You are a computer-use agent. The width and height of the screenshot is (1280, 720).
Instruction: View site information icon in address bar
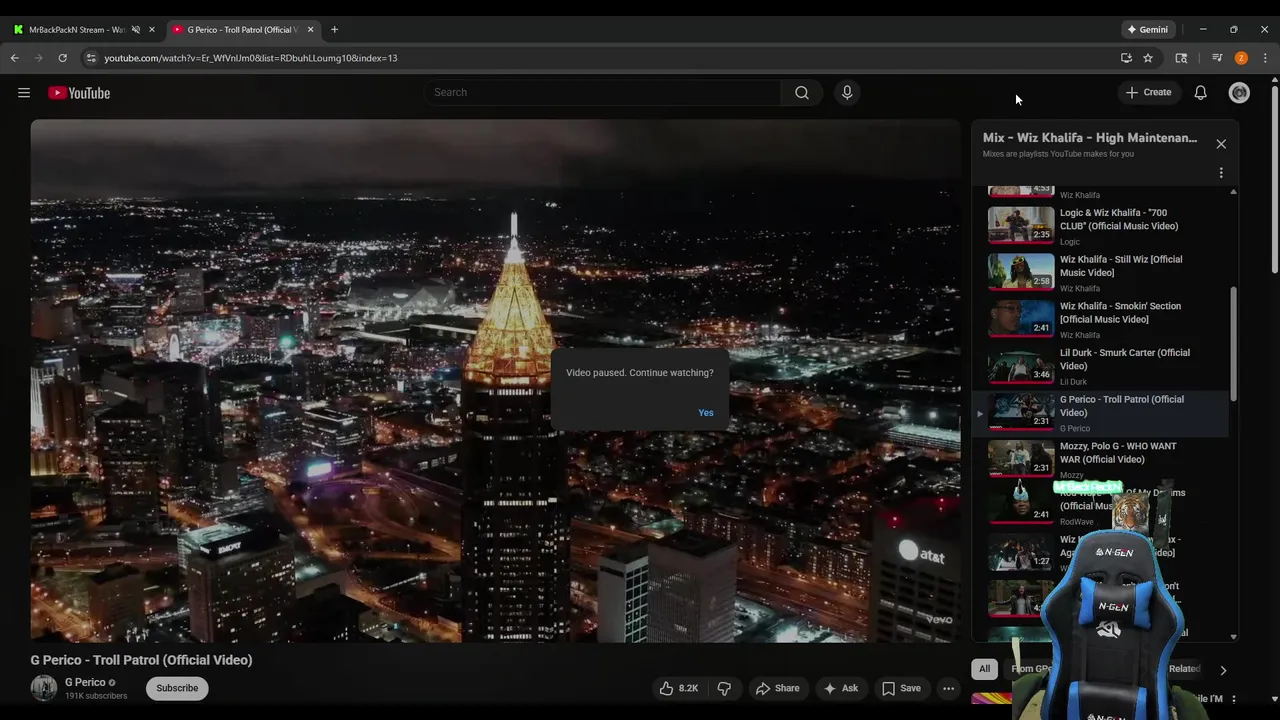click(x=91, y=58)
